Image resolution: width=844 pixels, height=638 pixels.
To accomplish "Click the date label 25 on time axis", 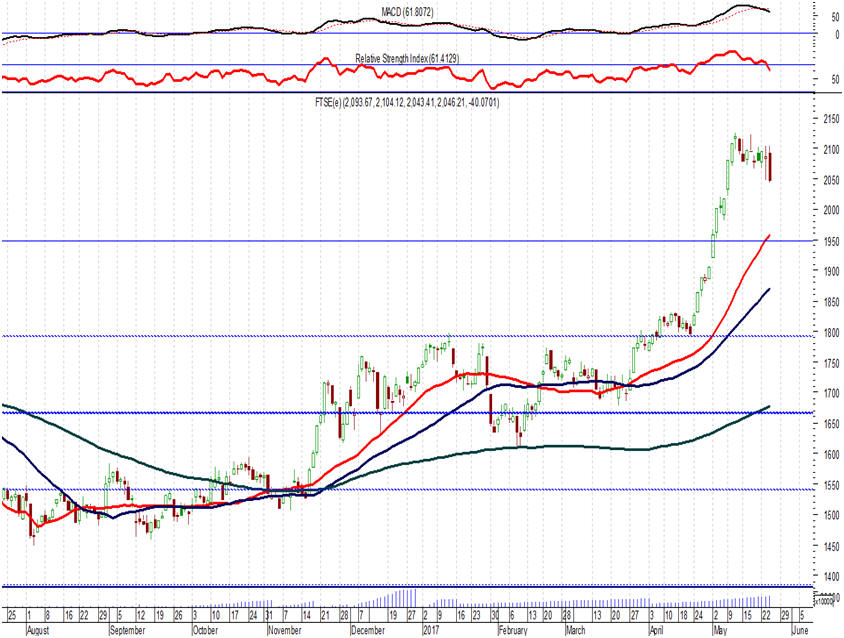I will click(12, 615).
